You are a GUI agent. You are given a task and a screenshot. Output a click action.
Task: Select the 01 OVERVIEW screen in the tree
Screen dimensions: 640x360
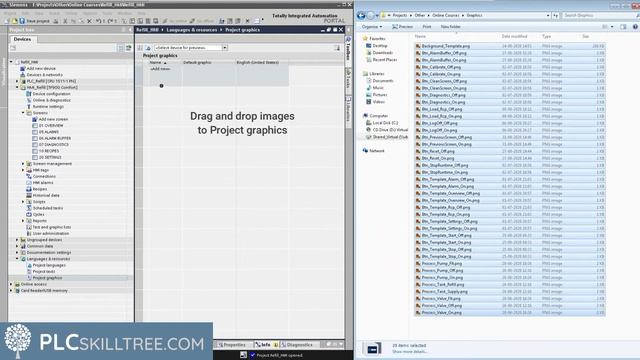click(x=51, y=126)
